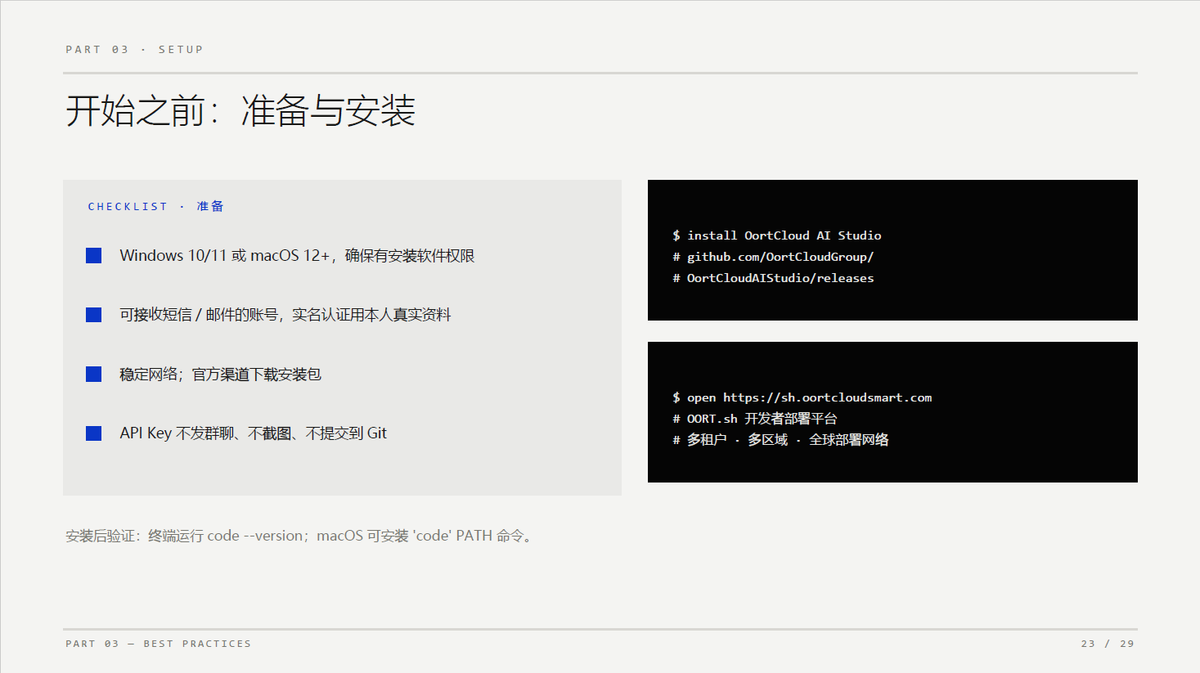
Task: Click the blue square beside 'API Key 不发群聊'
Action: coord(94,433)
